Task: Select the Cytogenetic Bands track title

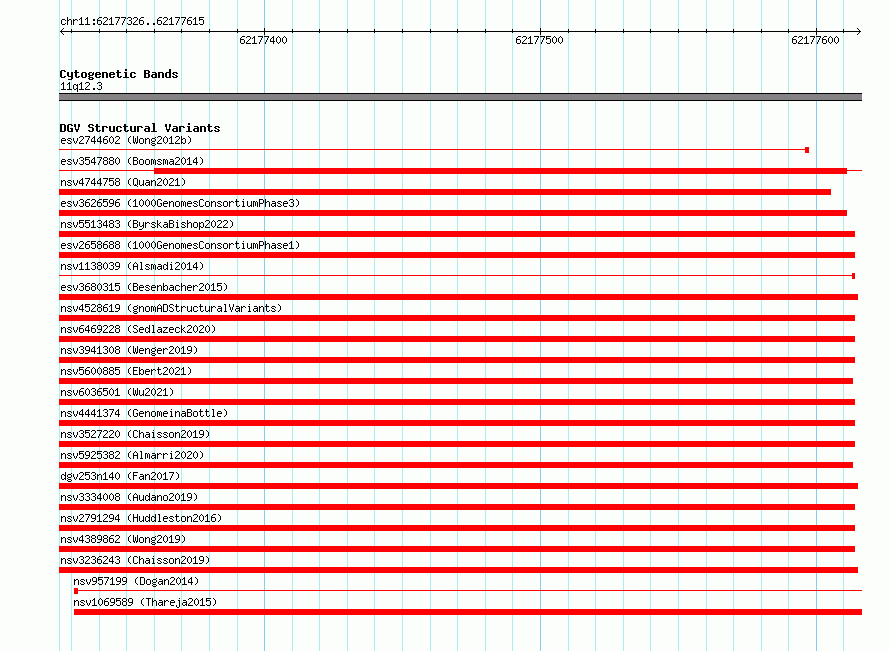Action: pos(119,74)
